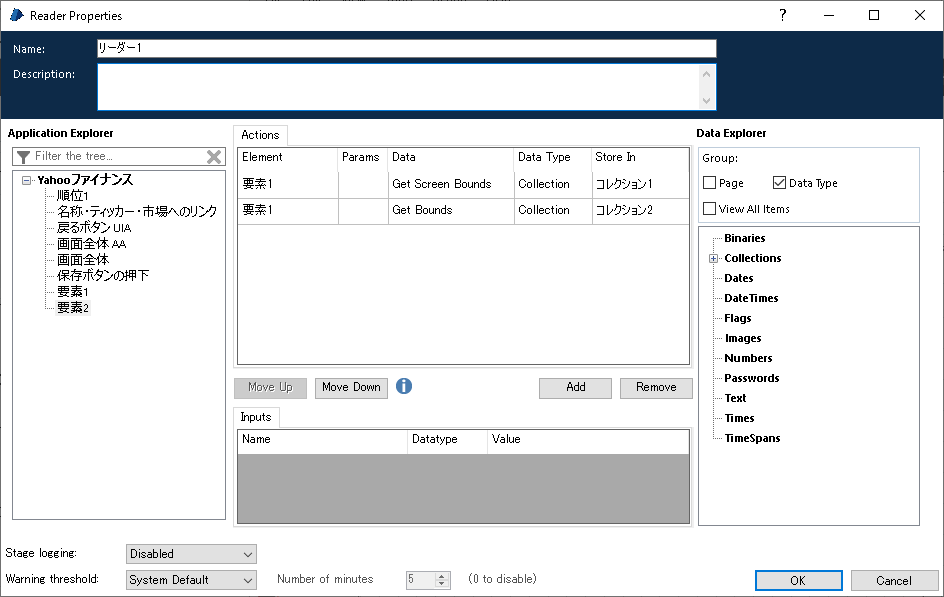The image size is (944, 597).
Task: Click the コレクション2 Store In cell
Action: point(641,211)
